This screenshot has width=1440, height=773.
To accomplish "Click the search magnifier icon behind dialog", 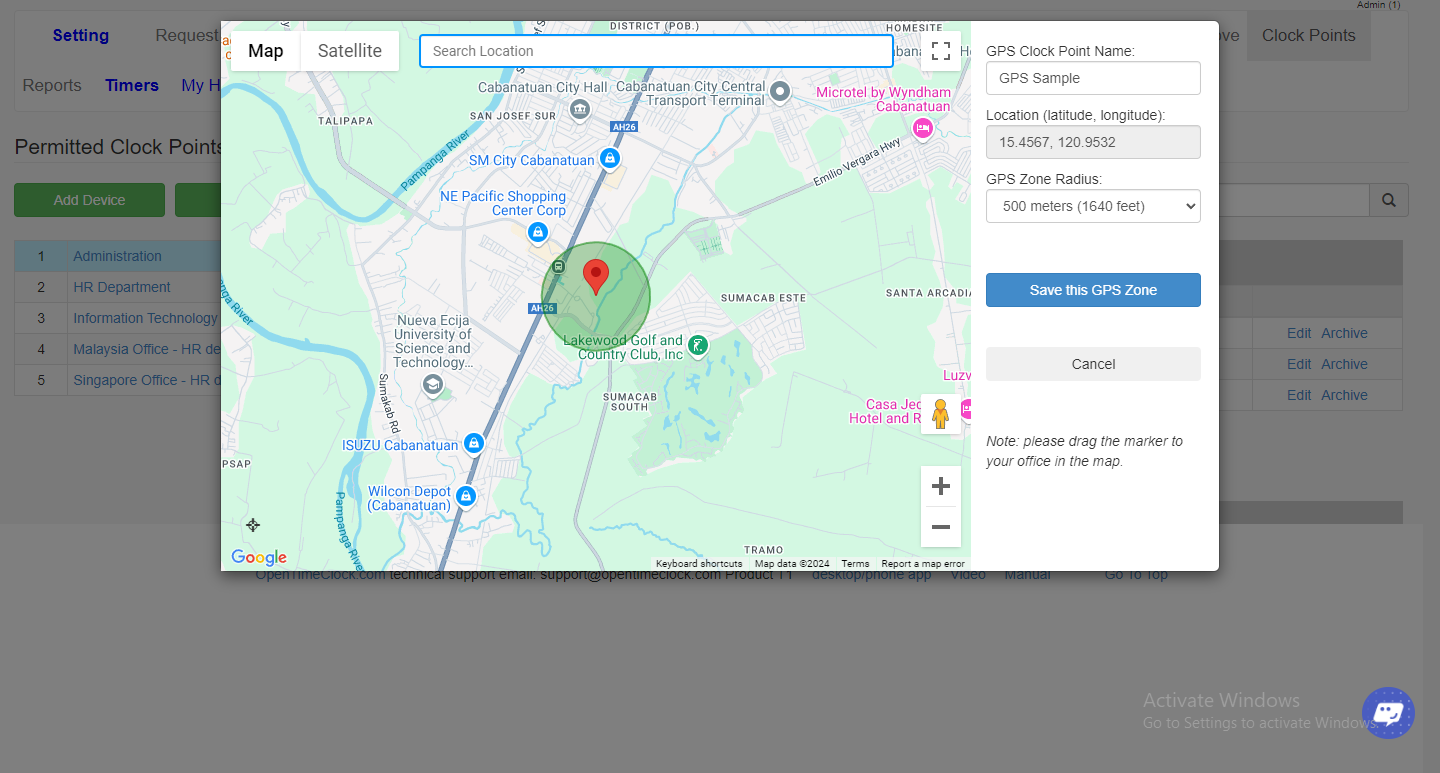I will (1389, 200).
